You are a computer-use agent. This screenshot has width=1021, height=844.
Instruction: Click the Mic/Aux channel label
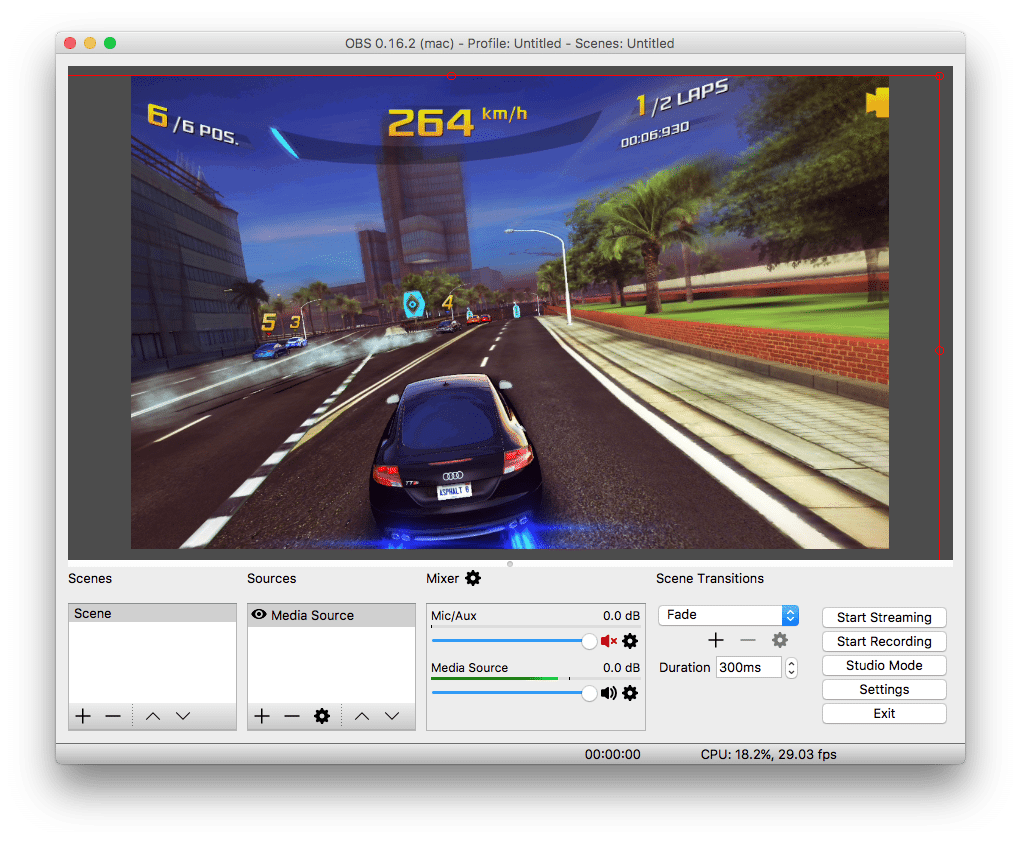(454, 616)
